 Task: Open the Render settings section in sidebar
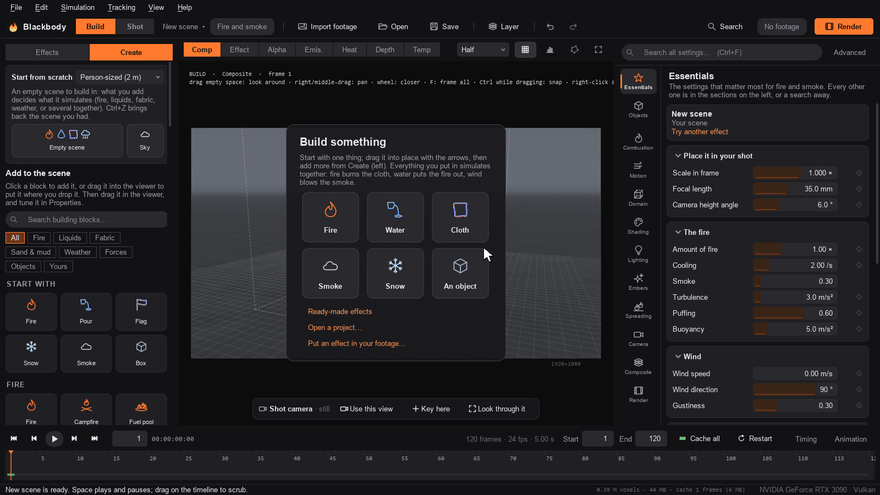(638, 394)
